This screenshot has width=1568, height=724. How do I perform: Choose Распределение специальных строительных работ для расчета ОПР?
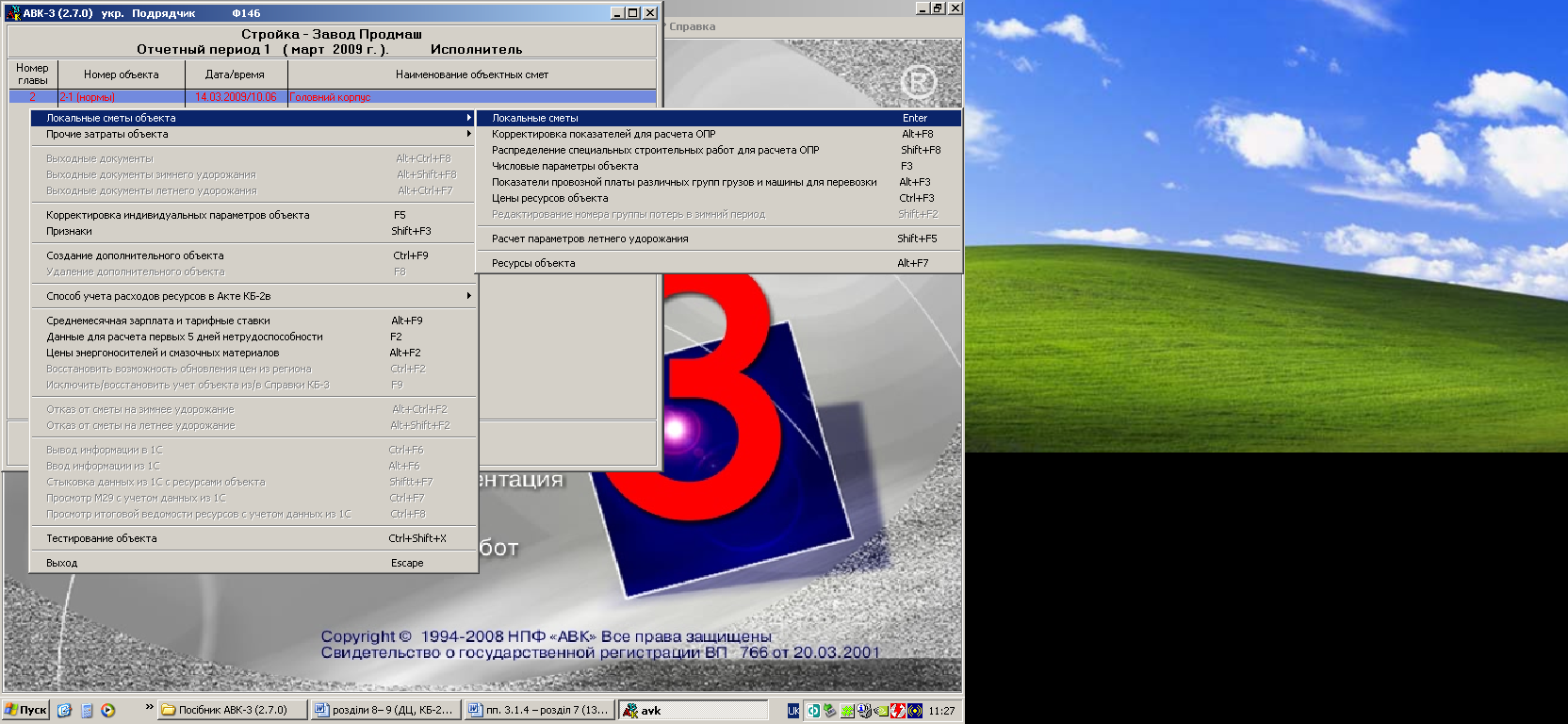point(718,150)
